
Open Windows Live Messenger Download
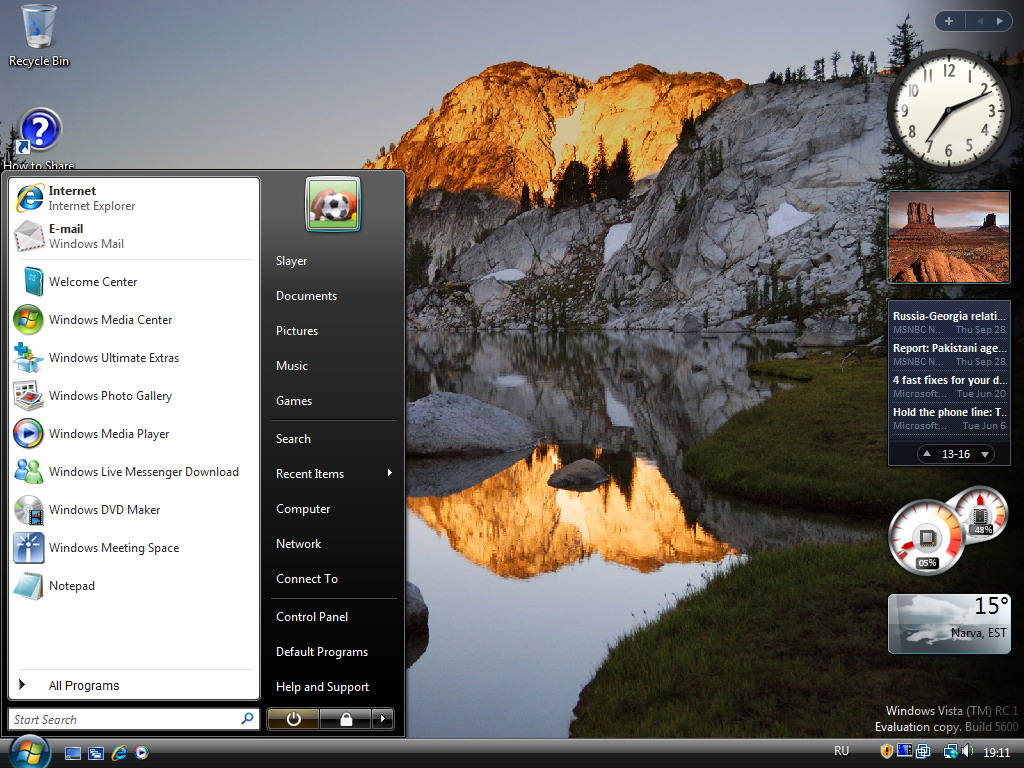134,472
